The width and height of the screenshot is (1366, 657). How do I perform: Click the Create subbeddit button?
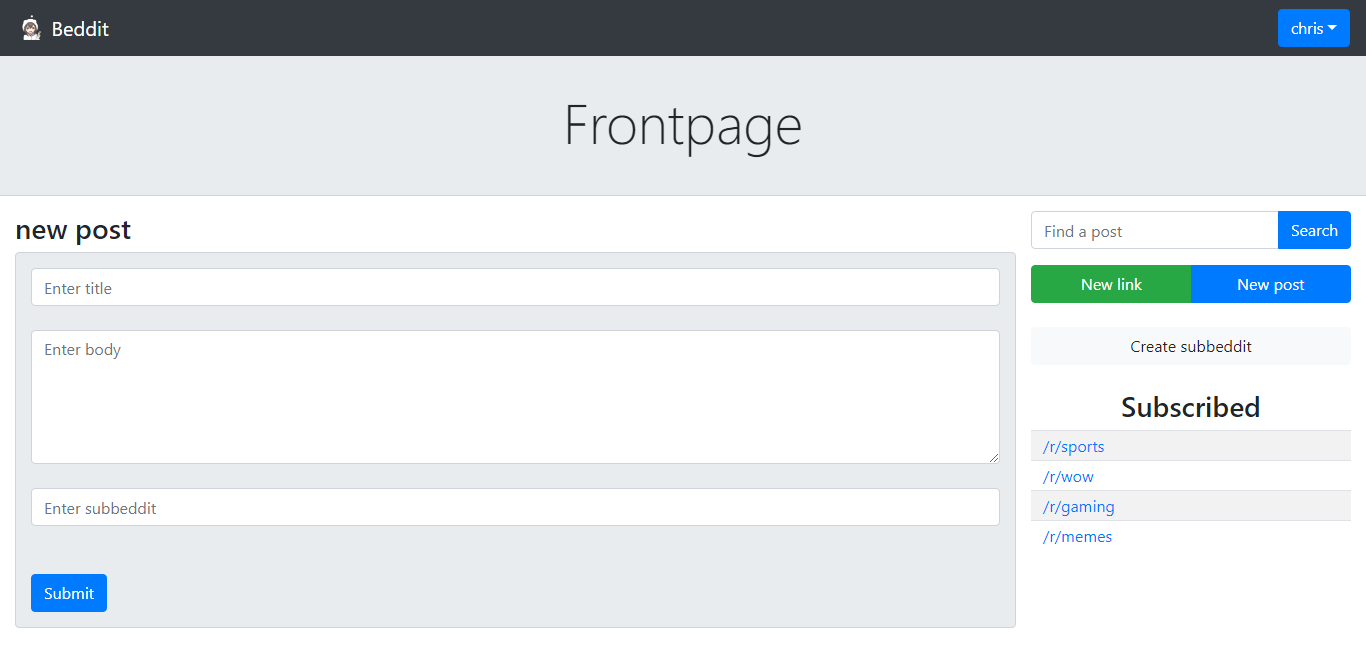(x=1191, y=346)
